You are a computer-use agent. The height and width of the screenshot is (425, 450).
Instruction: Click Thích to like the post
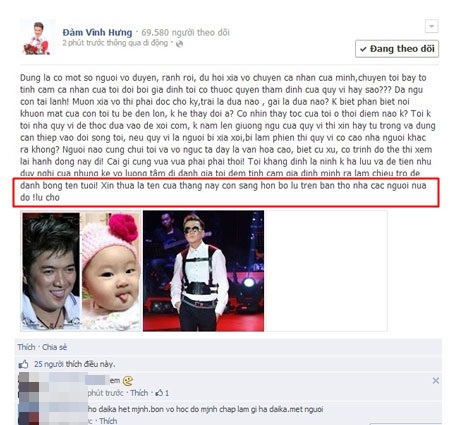click(x=26, y=347)
